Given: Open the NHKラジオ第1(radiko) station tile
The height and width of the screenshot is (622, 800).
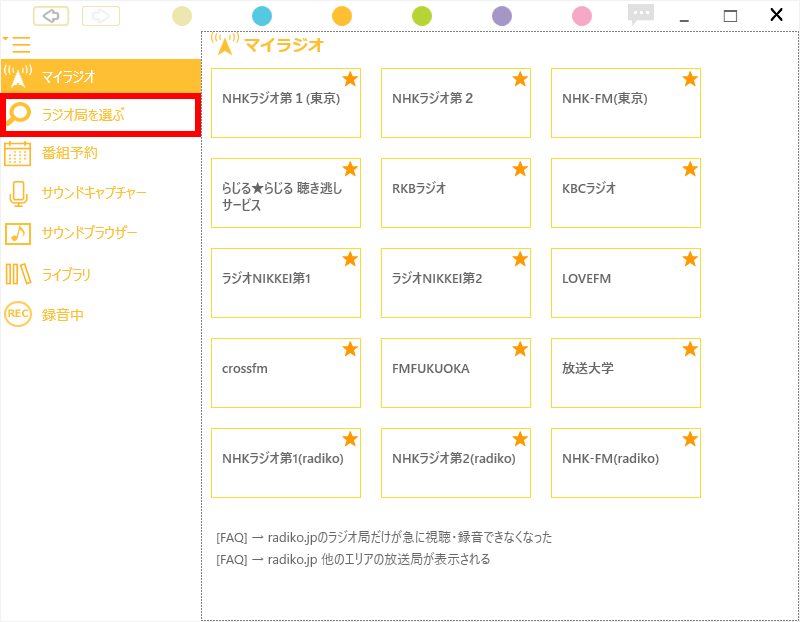Looking at the screenshot, I should [286, 463].
